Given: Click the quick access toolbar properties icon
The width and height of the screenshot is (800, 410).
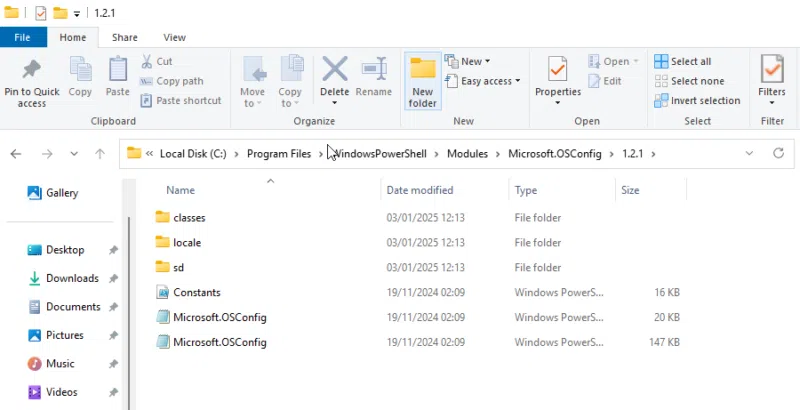Looking at the screenshot, I should click(x=41, y=13).
